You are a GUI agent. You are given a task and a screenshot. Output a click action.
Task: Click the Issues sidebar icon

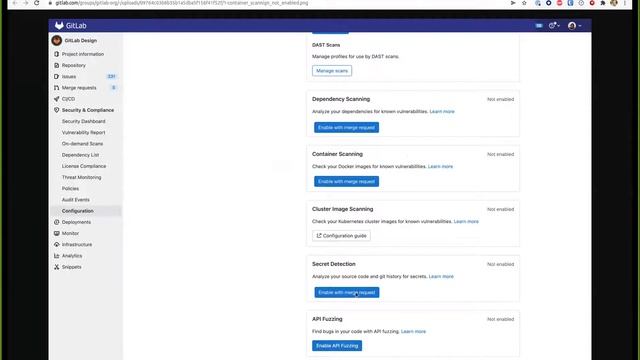tap(56, 76)
